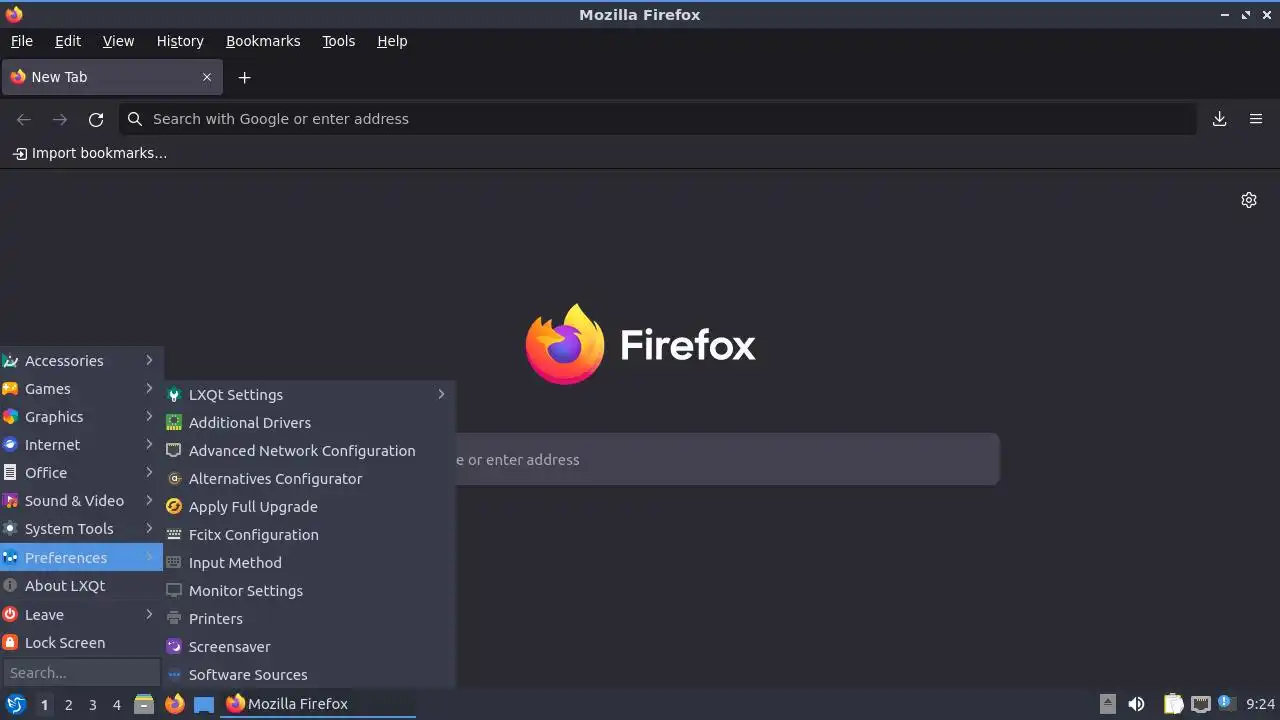Open the file manager from the panel
The image size is (1280, 720).
[144, 704]
